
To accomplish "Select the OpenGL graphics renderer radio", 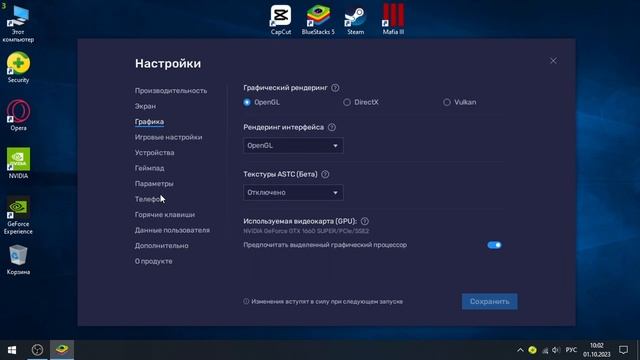I will [x=247, y=102].
